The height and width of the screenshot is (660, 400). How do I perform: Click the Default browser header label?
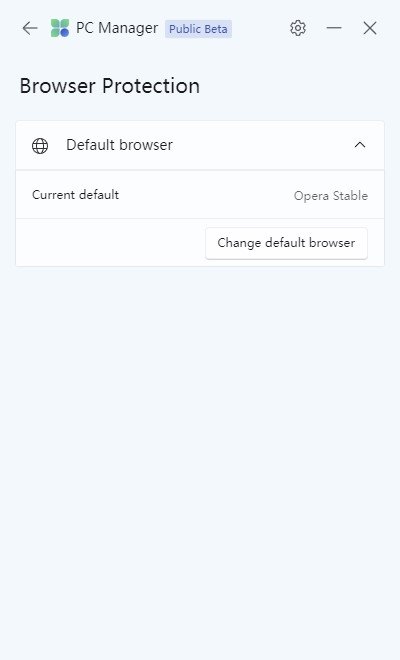[119, 145]
